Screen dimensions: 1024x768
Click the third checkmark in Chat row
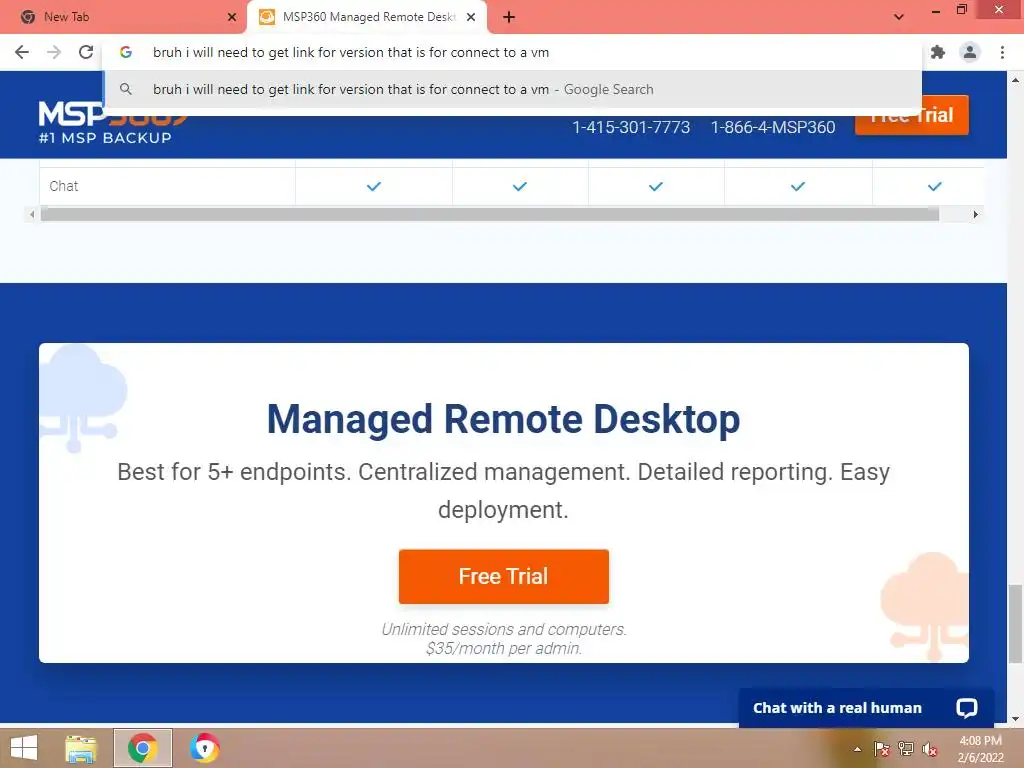(x=656, y=187)
